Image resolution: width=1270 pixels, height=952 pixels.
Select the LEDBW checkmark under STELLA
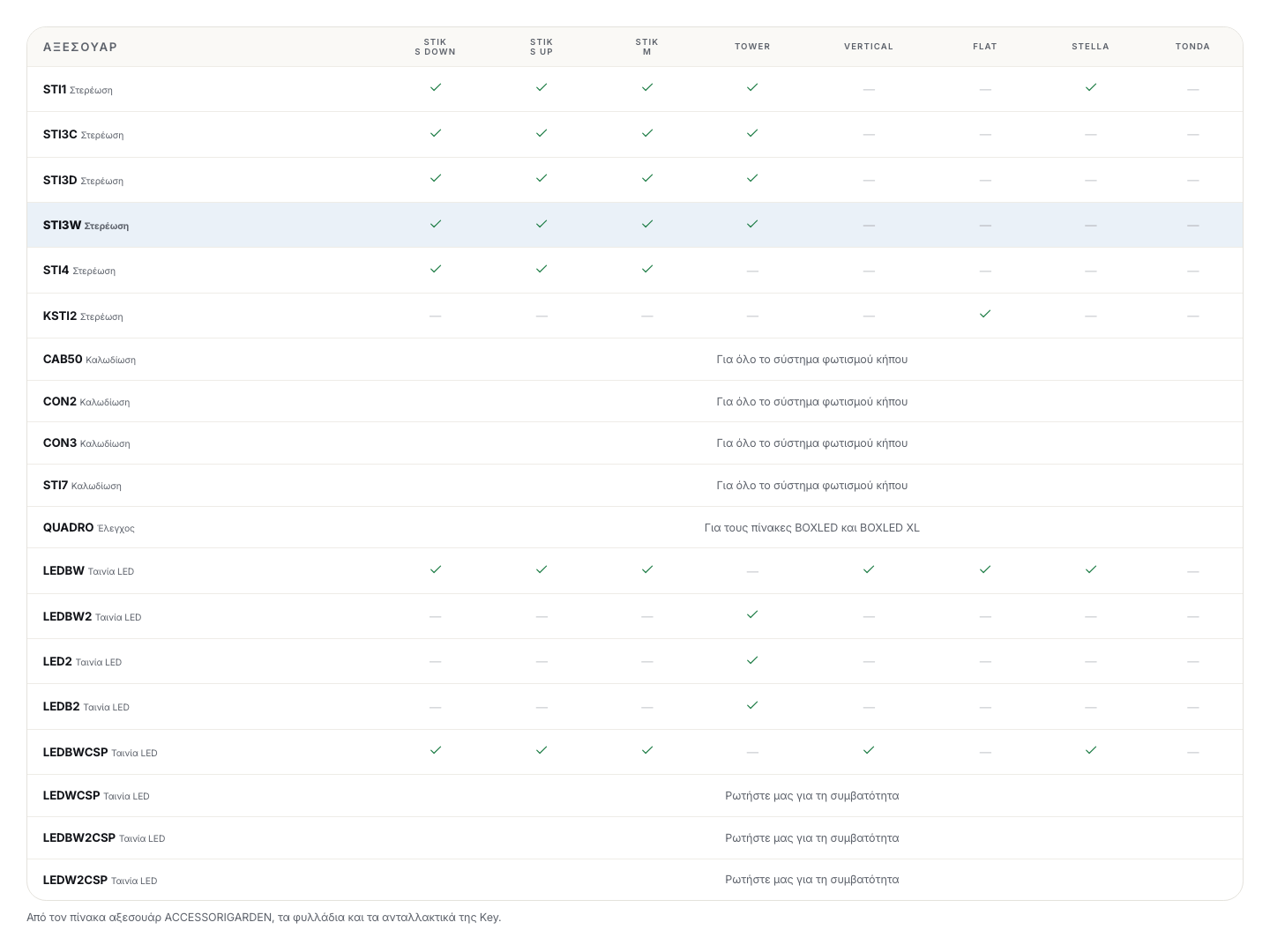(x=1091, y=569)
